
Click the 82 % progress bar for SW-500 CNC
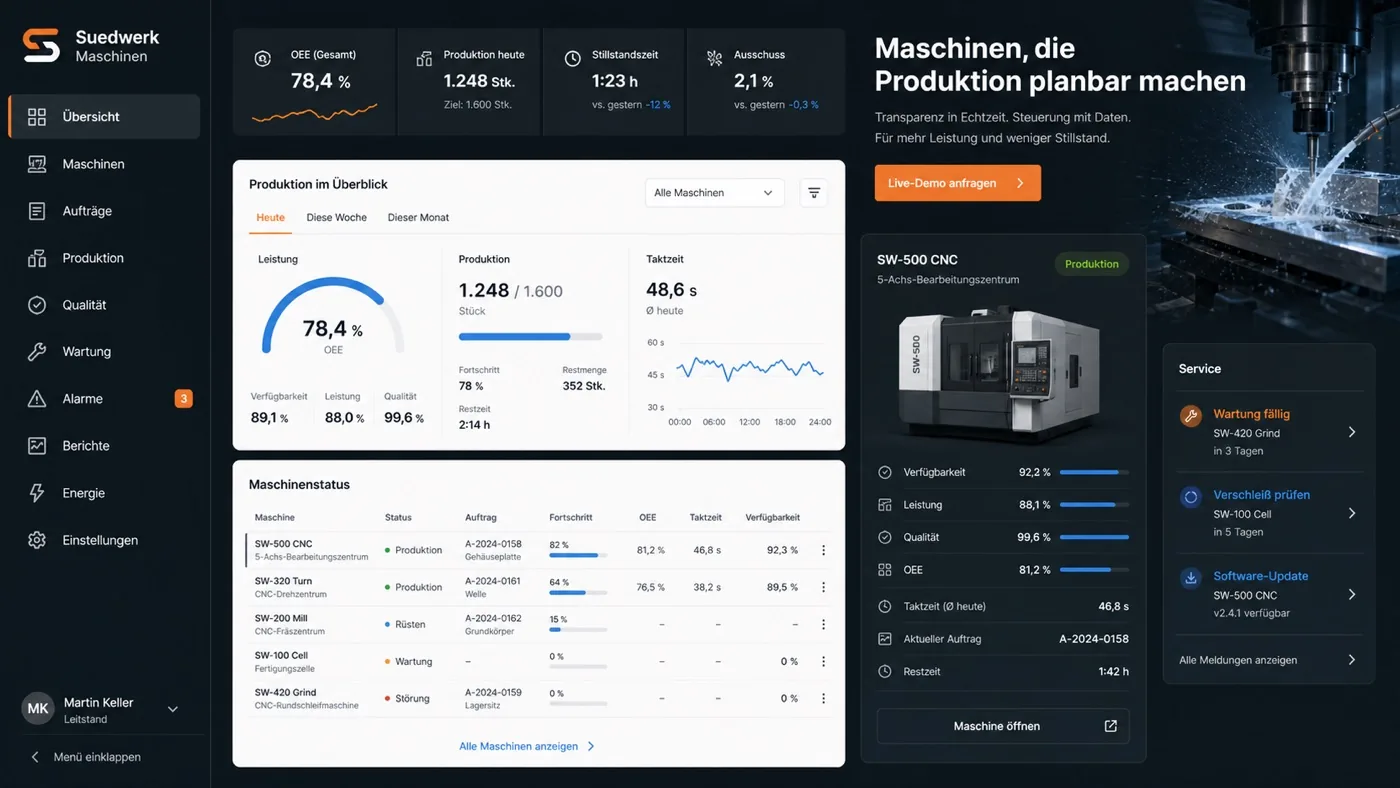(578, 555)
